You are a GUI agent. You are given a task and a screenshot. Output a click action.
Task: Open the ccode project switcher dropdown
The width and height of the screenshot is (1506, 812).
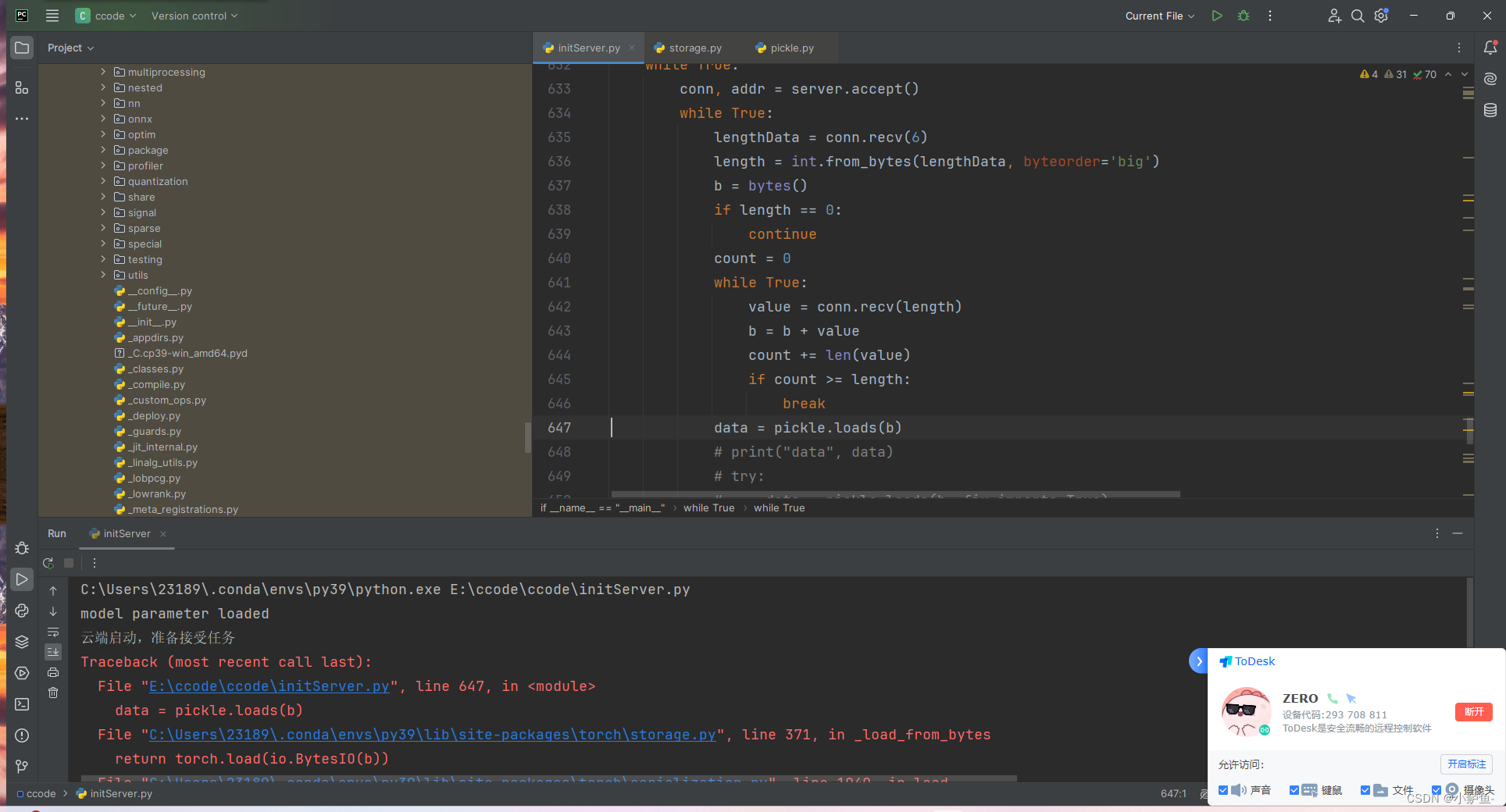click(106, 16)
